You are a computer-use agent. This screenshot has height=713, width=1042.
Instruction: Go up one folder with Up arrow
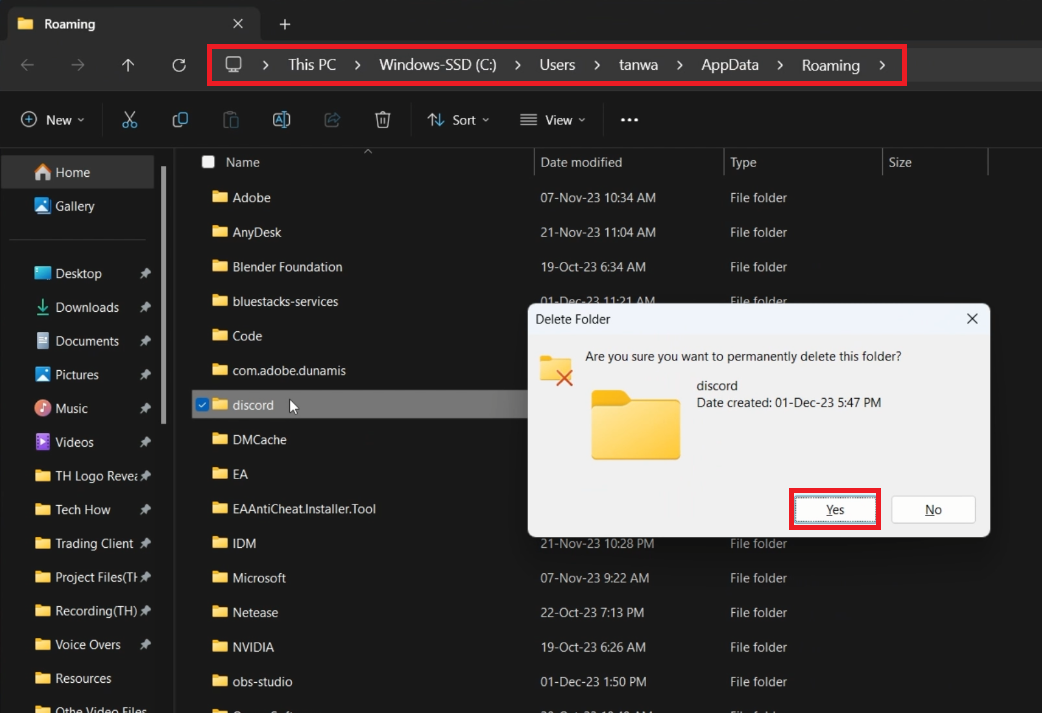click(128, 65)
